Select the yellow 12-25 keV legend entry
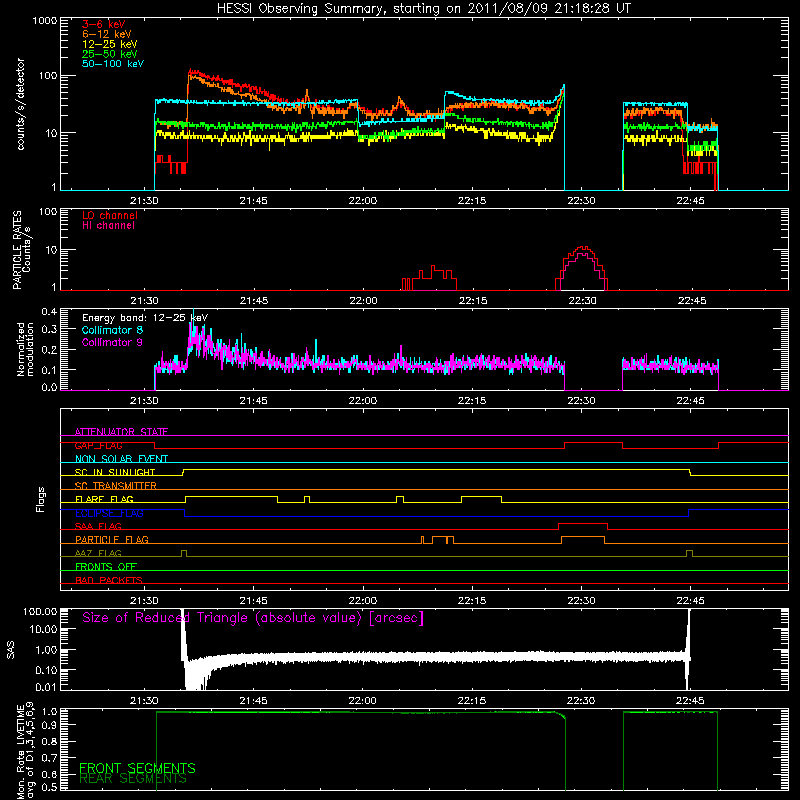This screenshot has width=800, height=800. [110, 44]
